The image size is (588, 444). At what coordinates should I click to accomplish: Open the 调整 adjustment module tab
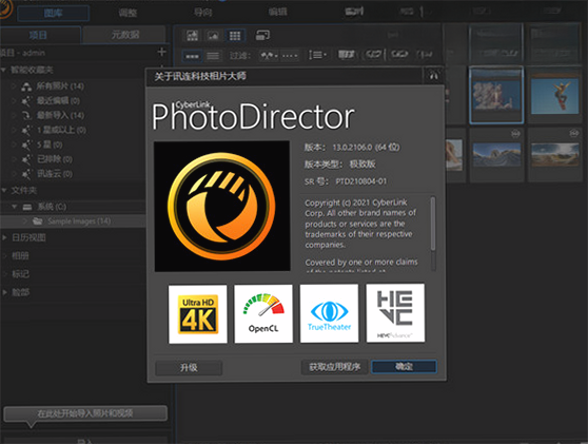pyautogui.click(x=128, y=13)
